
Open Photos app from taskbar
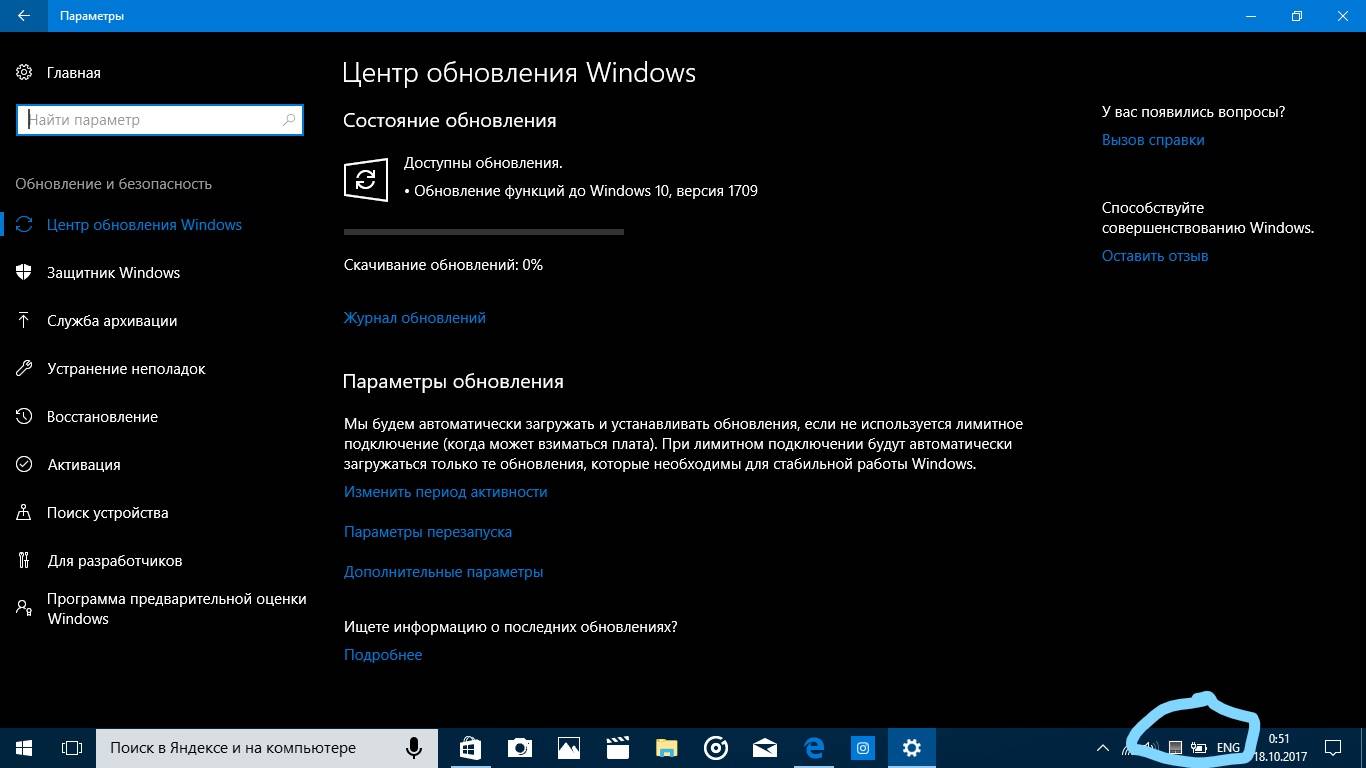coord(568,748)
